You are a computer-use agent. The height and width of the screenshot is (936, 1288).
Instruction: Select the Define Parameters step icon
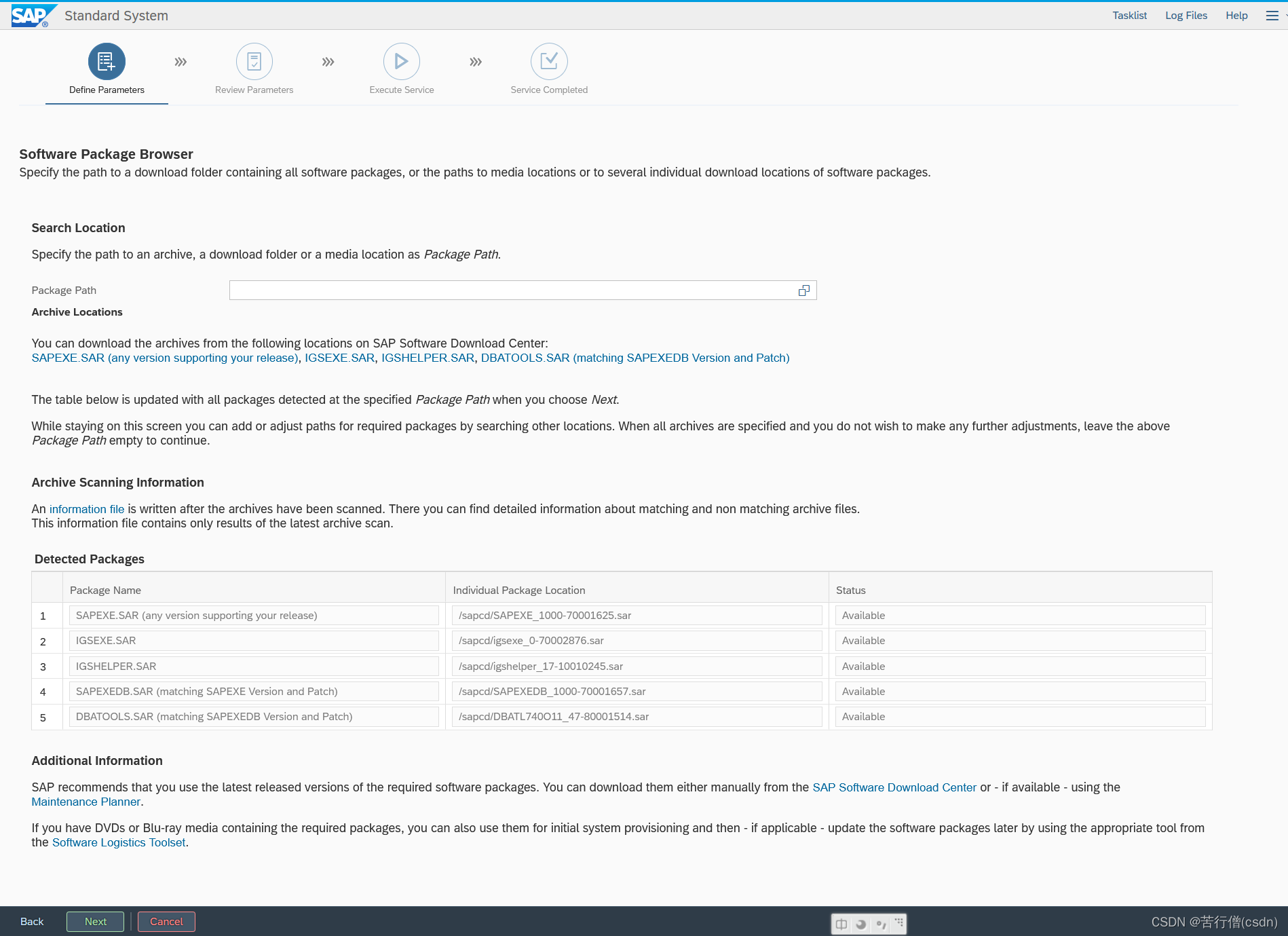pyautogui.click(x=107, y=62)
